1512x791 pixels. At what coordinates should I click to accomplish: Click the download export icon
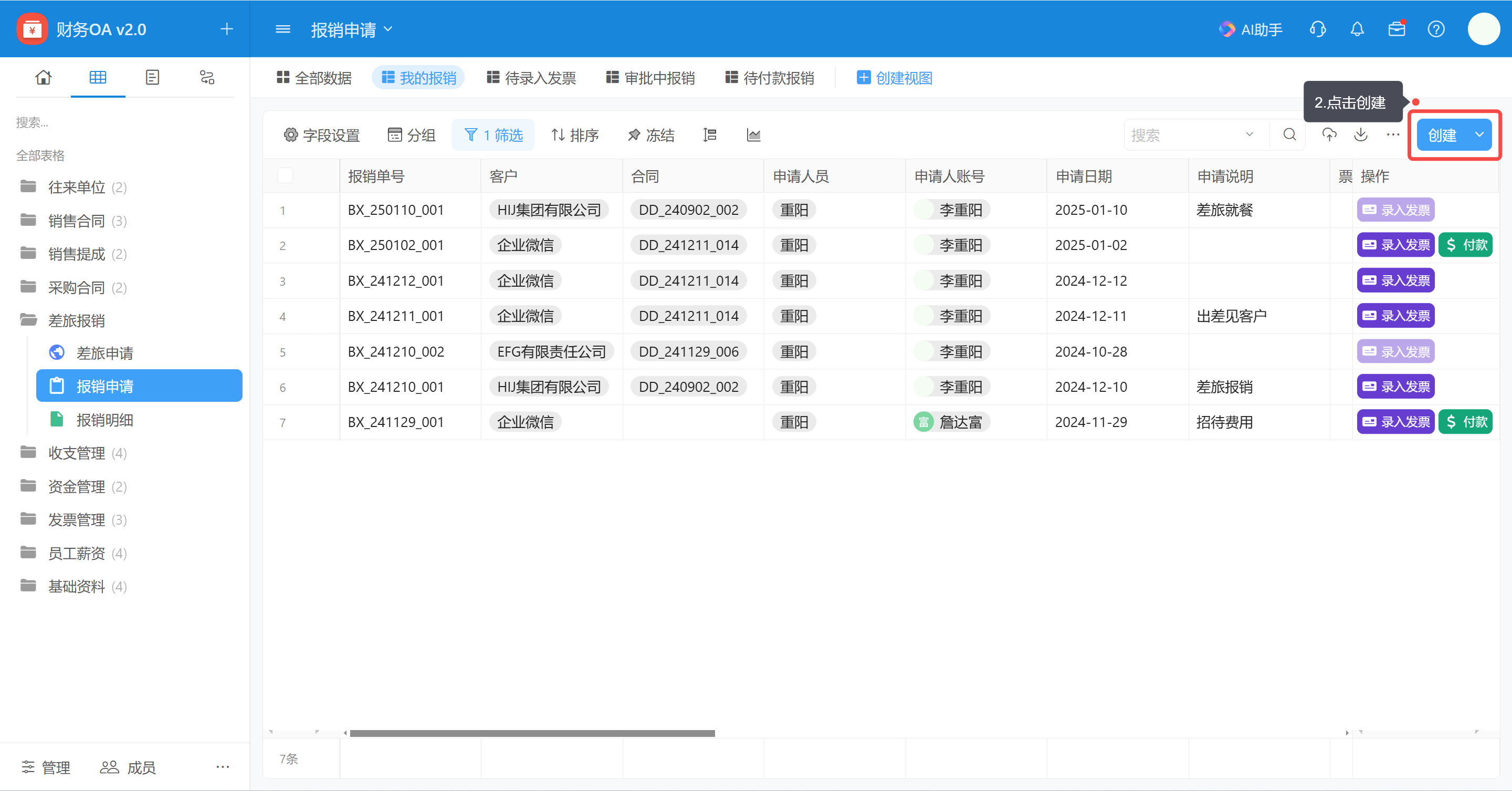[1361, 135]
